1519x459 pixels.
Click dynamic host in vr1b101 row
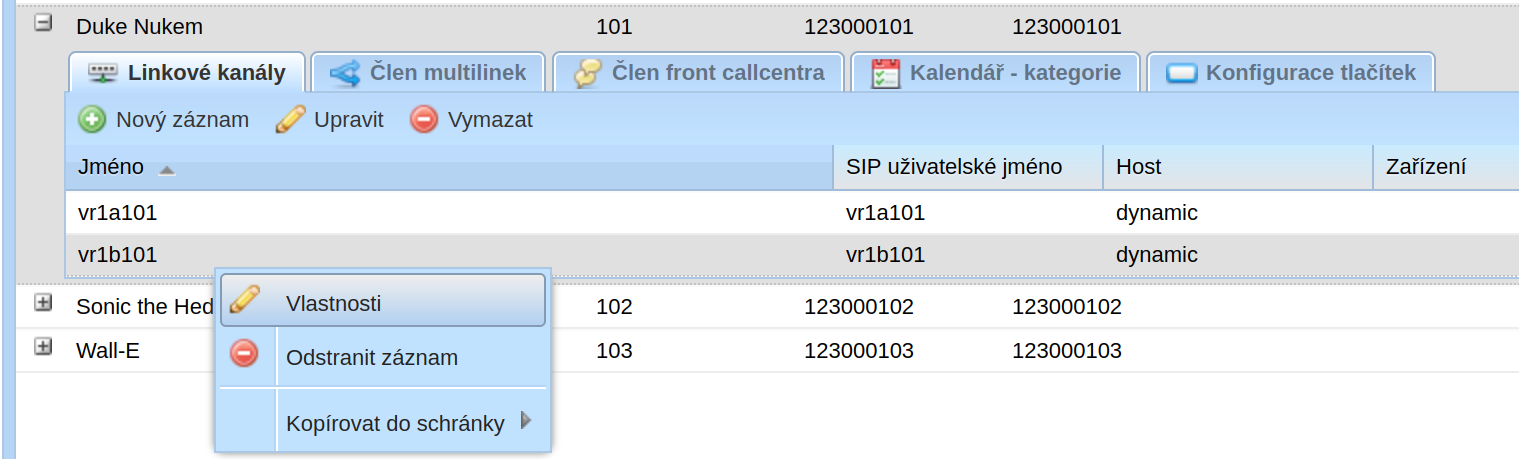[x=1157, y=255]
